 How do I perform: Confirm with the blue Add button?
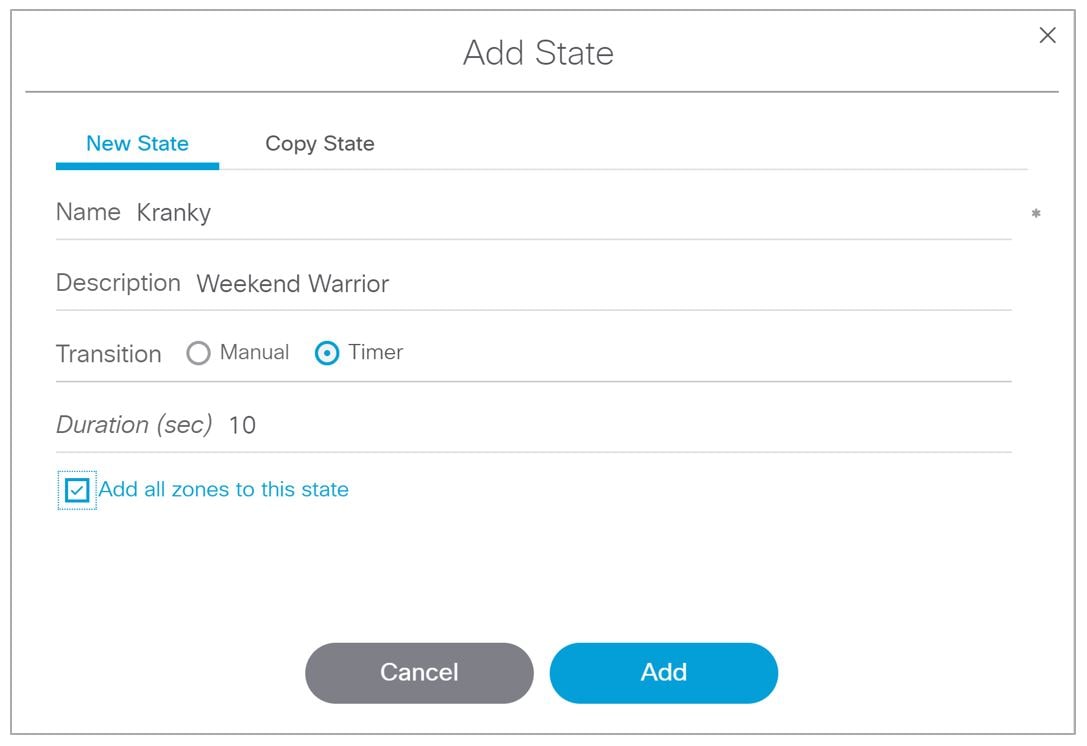(663, 673)
